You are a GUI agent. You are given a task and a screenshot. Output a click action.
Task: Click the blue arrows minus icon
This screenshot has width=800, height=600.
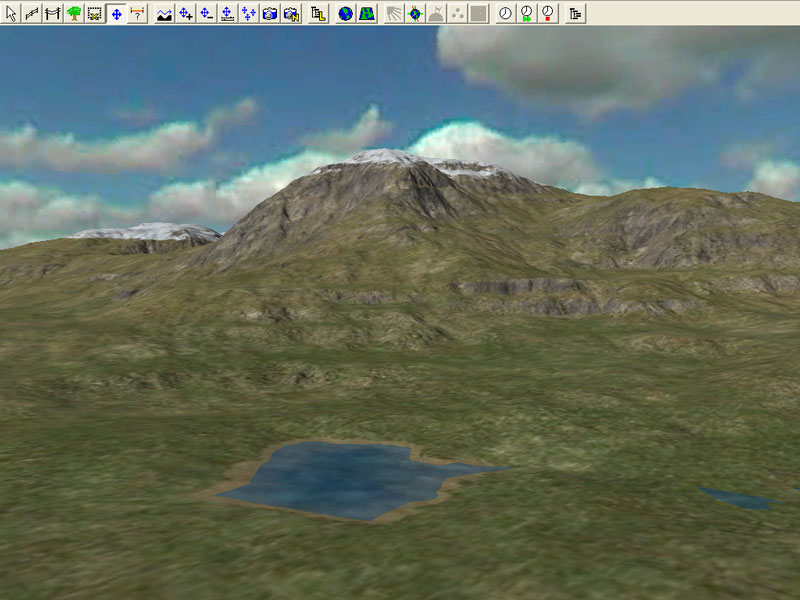click(206, 14)
